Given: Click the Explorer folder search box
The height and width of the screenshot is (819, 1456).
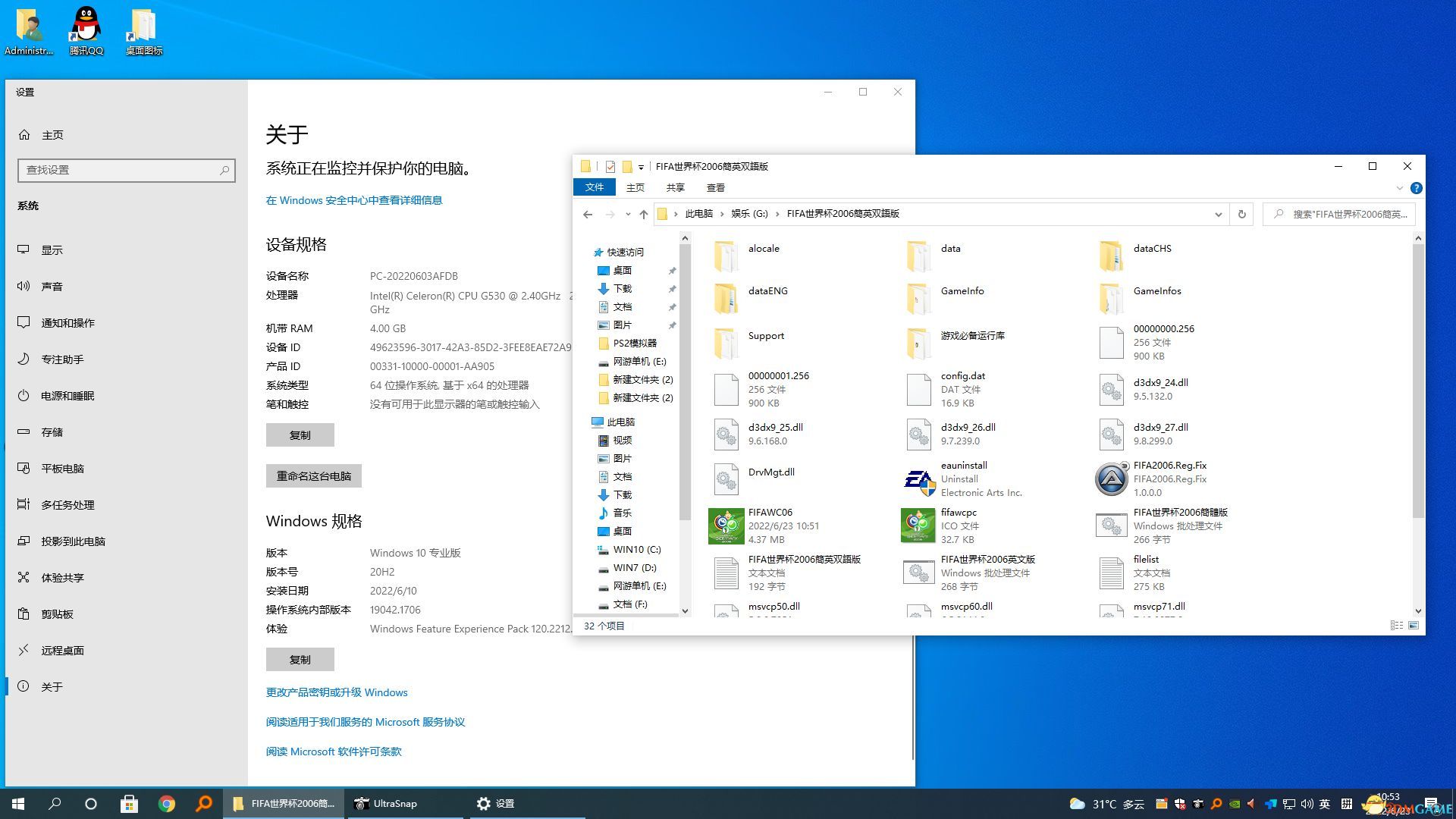Looking at the screenshot, I should coord(1339,215).
